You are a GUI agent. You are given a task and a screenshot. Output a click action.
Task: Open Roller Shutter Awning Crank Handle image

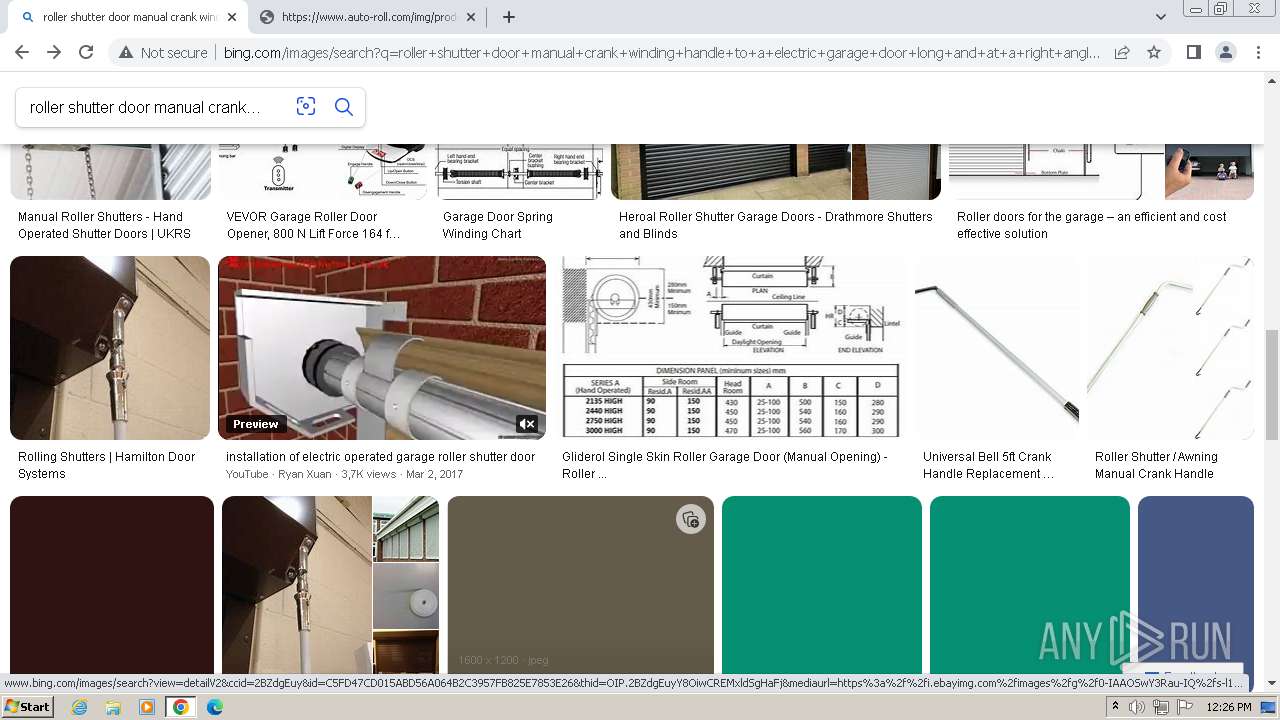[1170, 348]
